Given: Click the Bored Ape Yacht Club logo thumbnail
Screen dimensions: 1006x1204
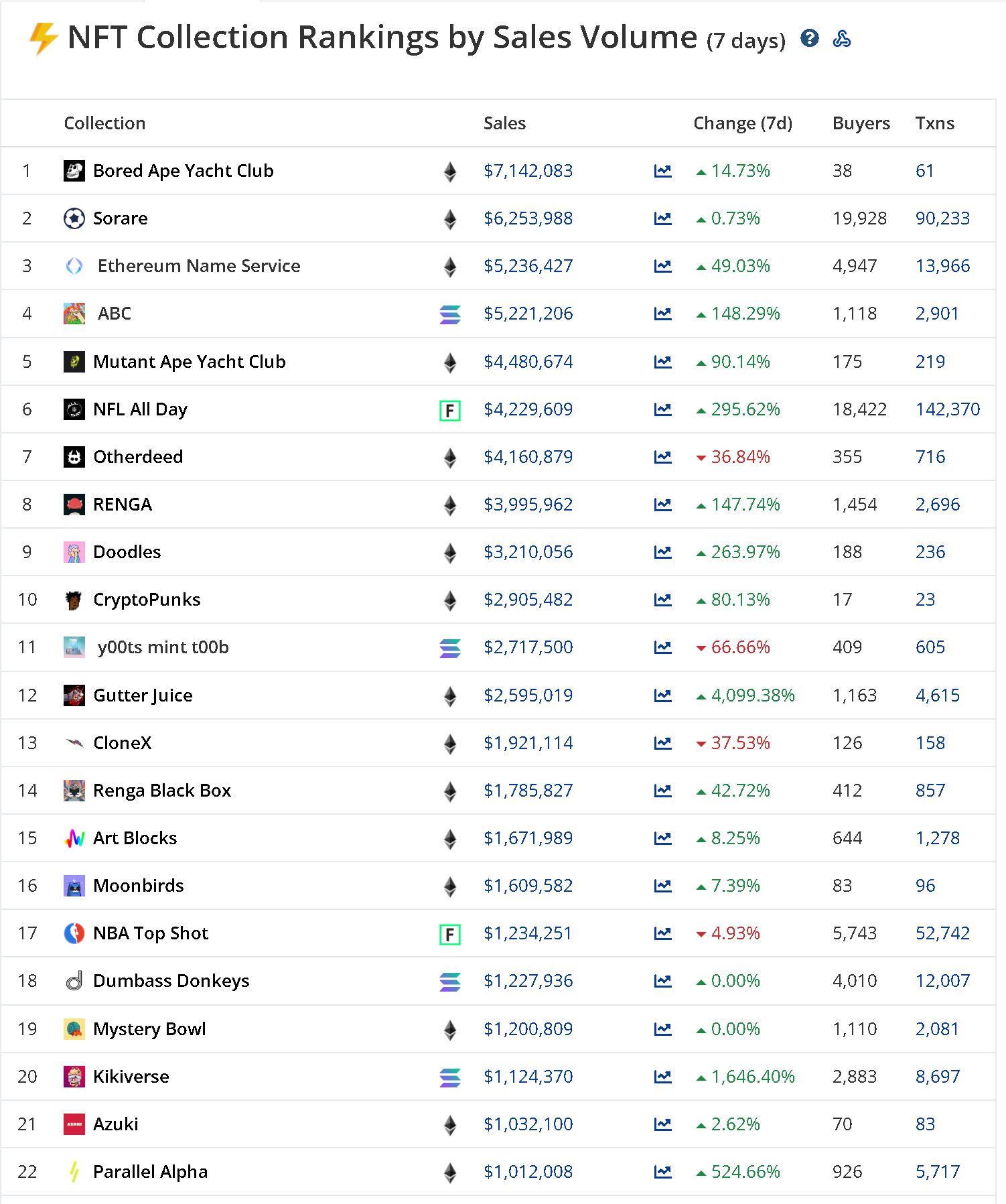Looking at the screenshot, I should point(74,171).
